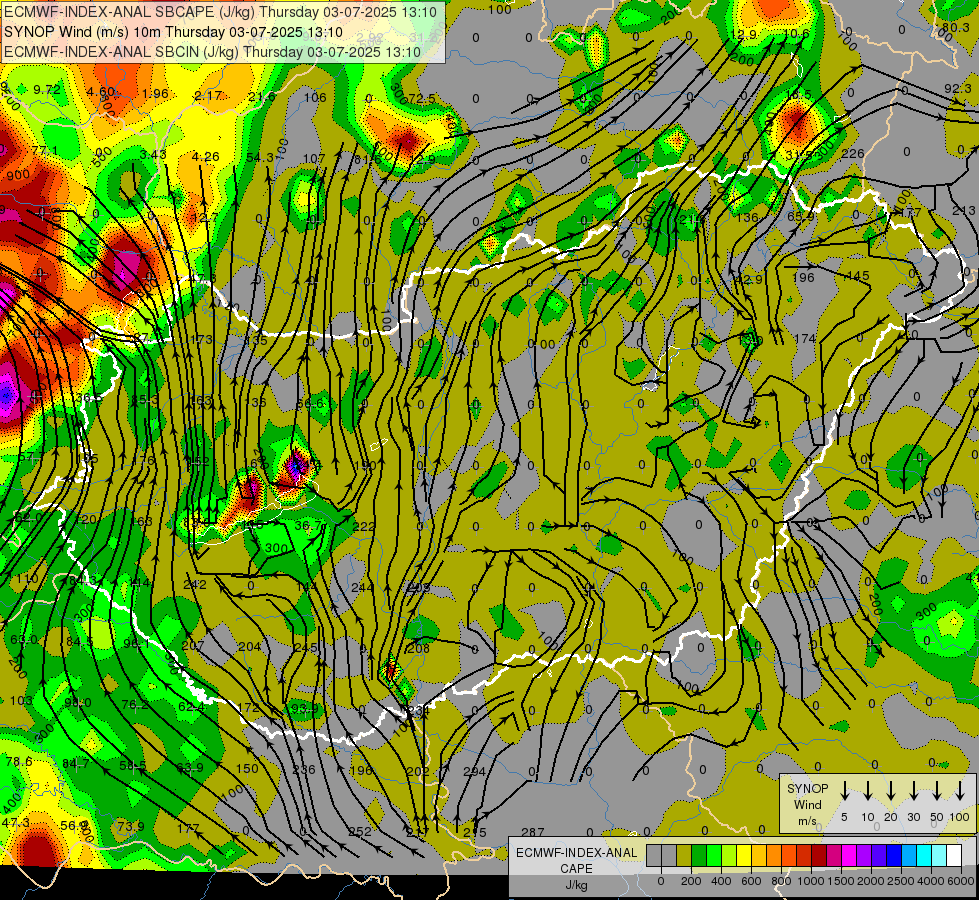Click the 20 m/s arrow in wind legend
Screen dimensions: 979x900
[890, 791]
